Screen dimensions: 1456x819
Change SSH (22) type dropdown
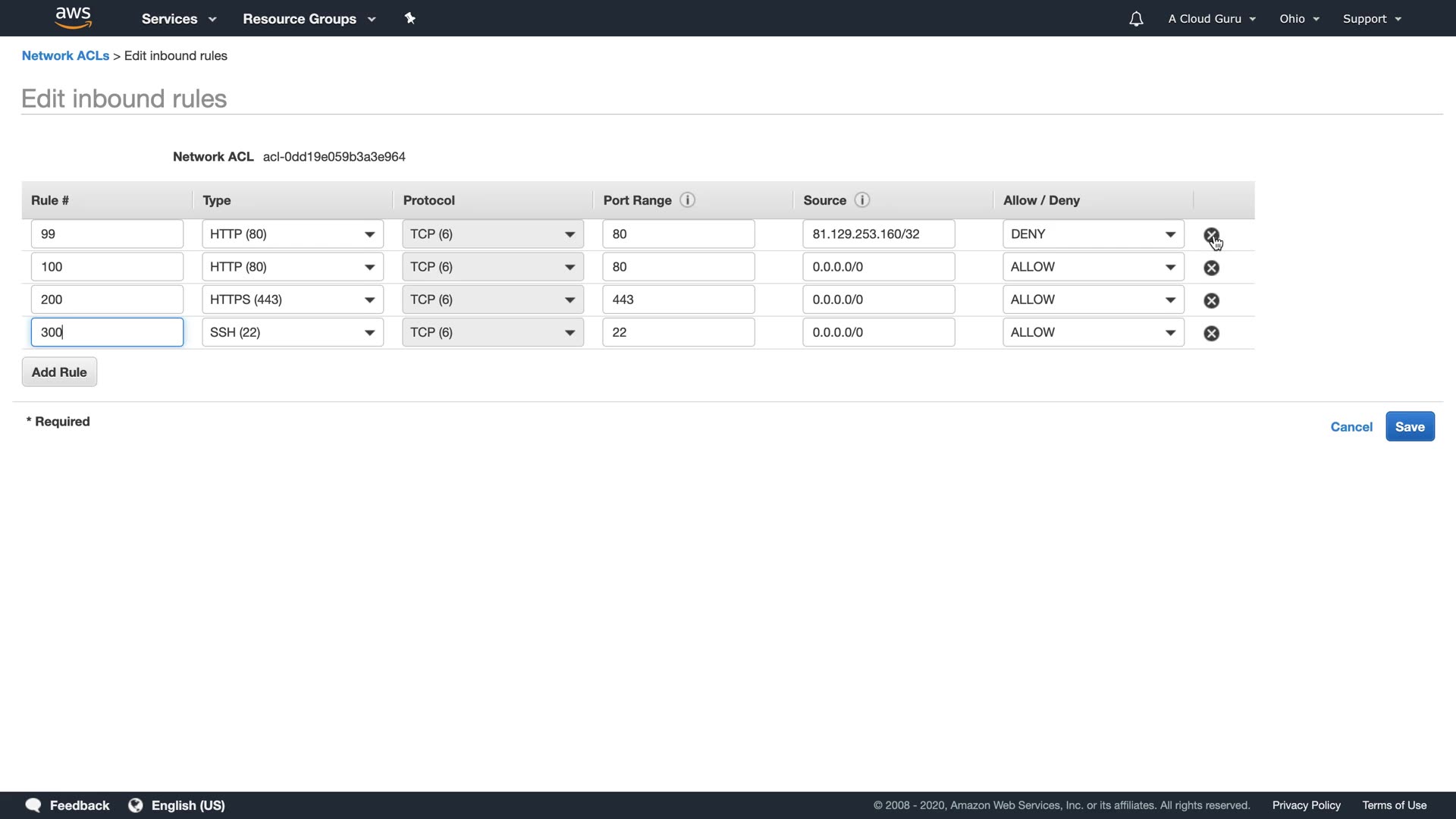pyautogui.click(x=292, y=332)
